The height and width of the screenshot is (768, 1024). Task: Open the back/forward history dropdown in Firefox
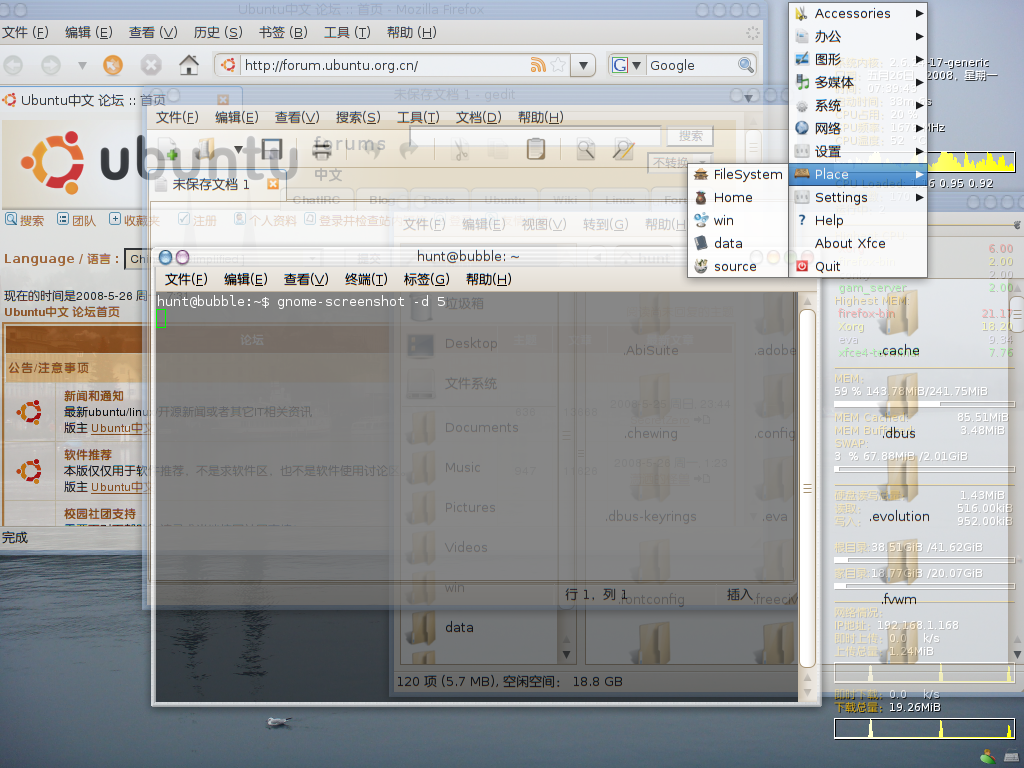point(82,65)
